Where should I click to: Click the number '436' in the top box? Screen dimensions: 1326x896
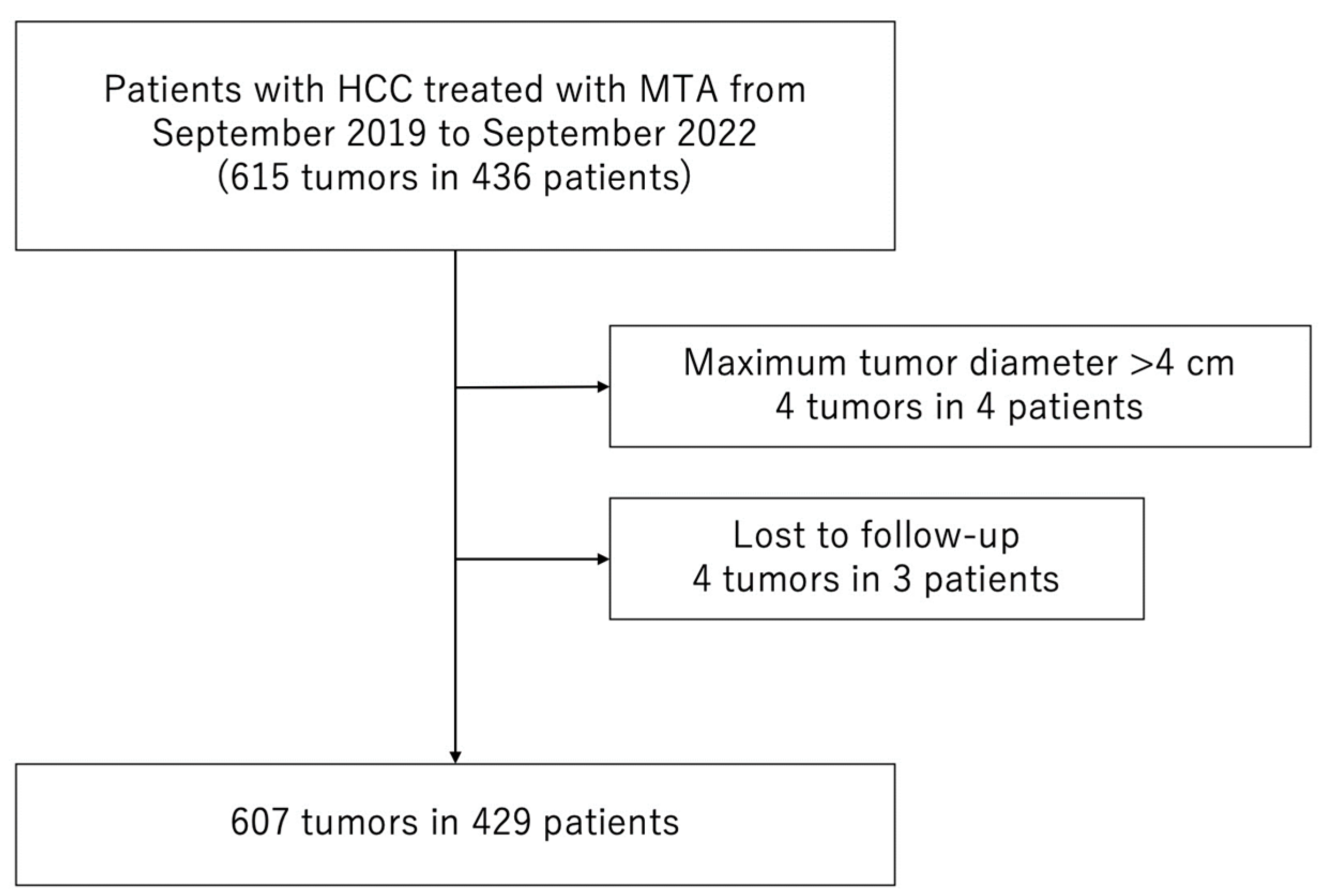point(501,178)
